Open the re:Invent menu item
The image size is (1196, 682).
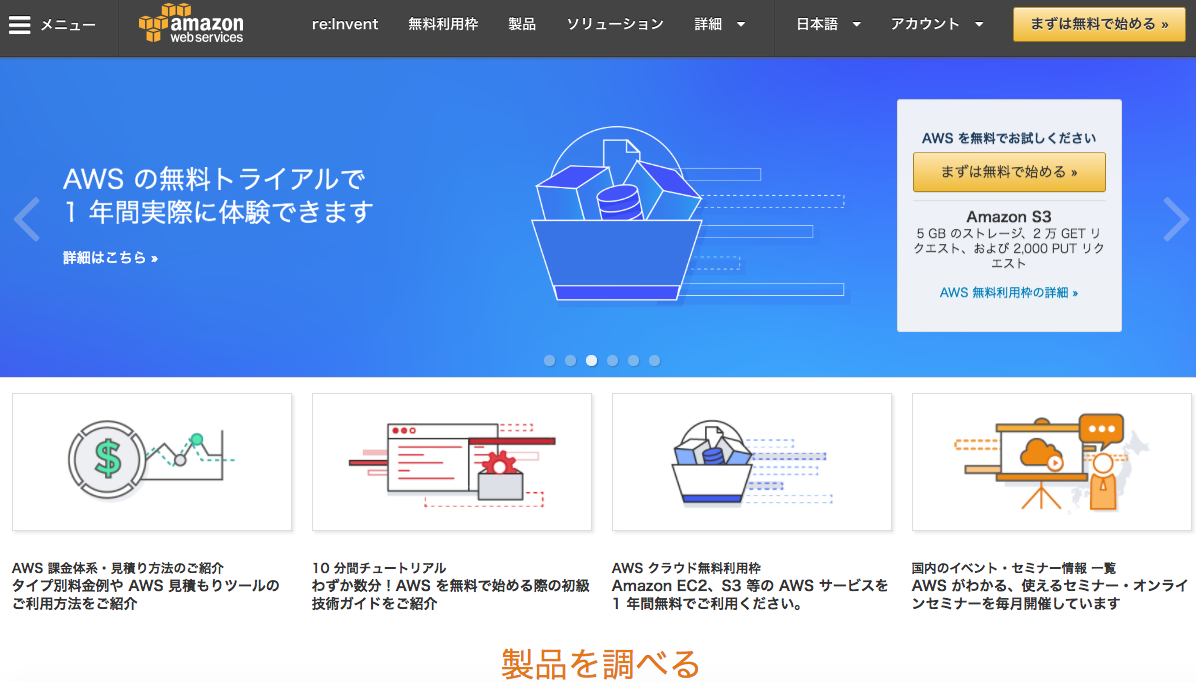[345, 24]
